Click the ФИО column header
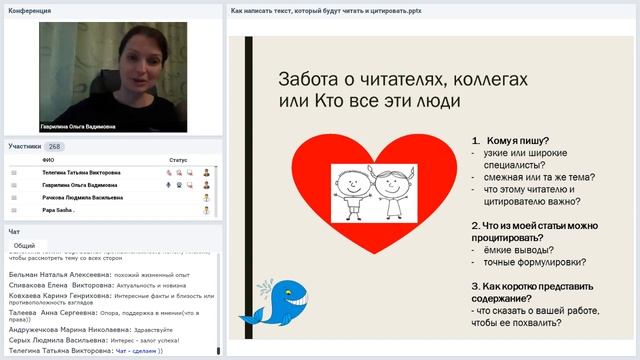Viewport: 640px width, 360px height. coord(48,160)
